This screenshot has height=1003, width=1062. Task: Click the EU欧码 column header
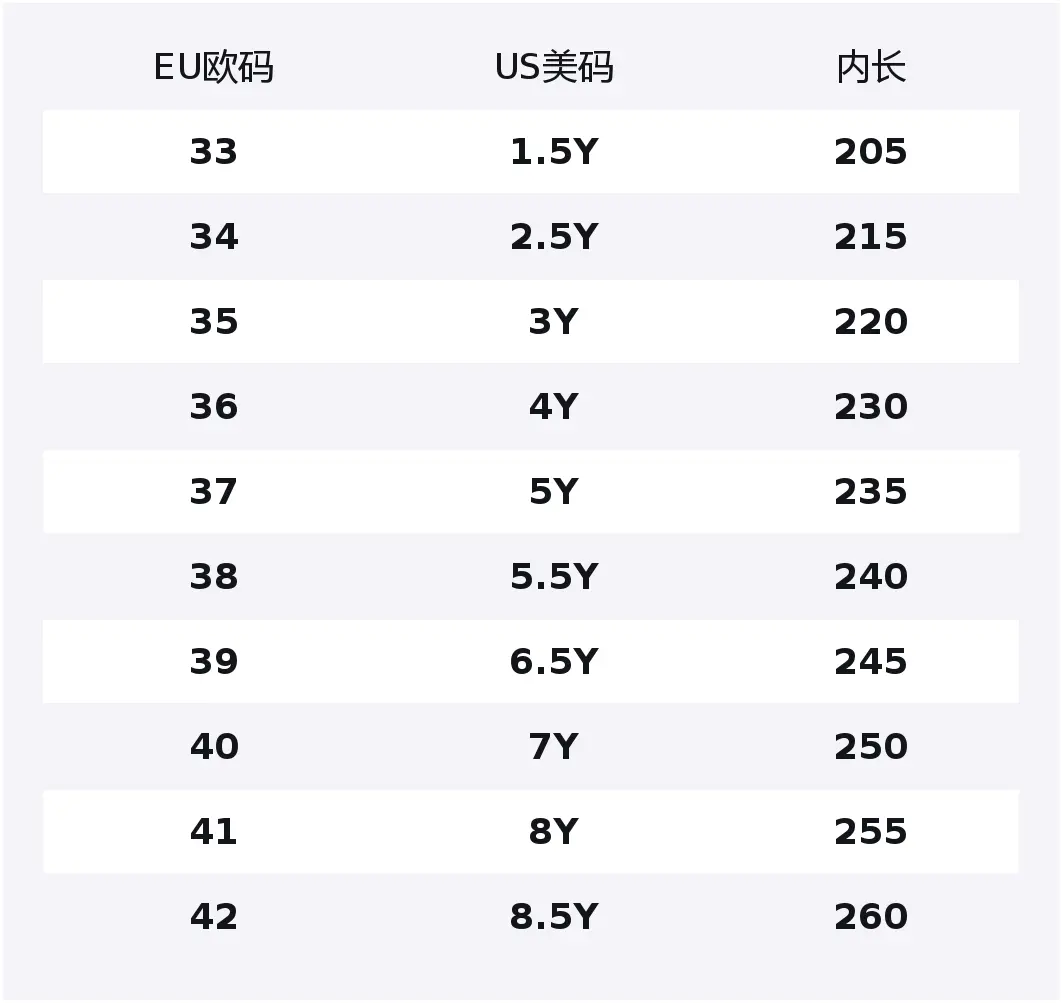[213, 68]
